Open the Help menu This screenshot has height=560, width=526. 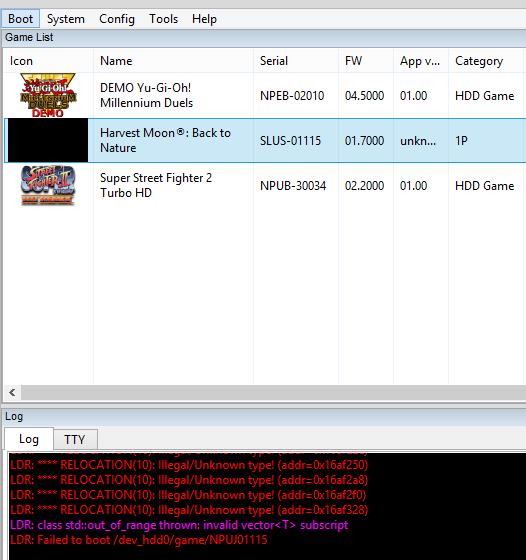(204, 19)
